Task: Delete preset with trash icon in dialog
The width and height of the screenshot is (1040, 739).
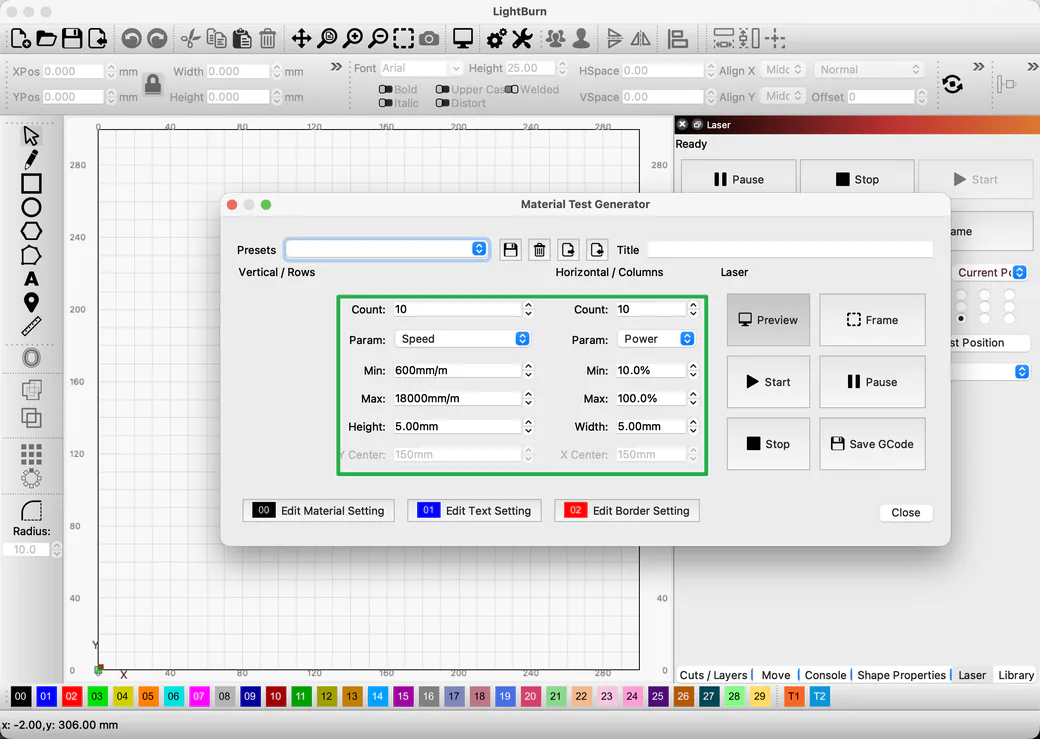Action: coord(539,250)
